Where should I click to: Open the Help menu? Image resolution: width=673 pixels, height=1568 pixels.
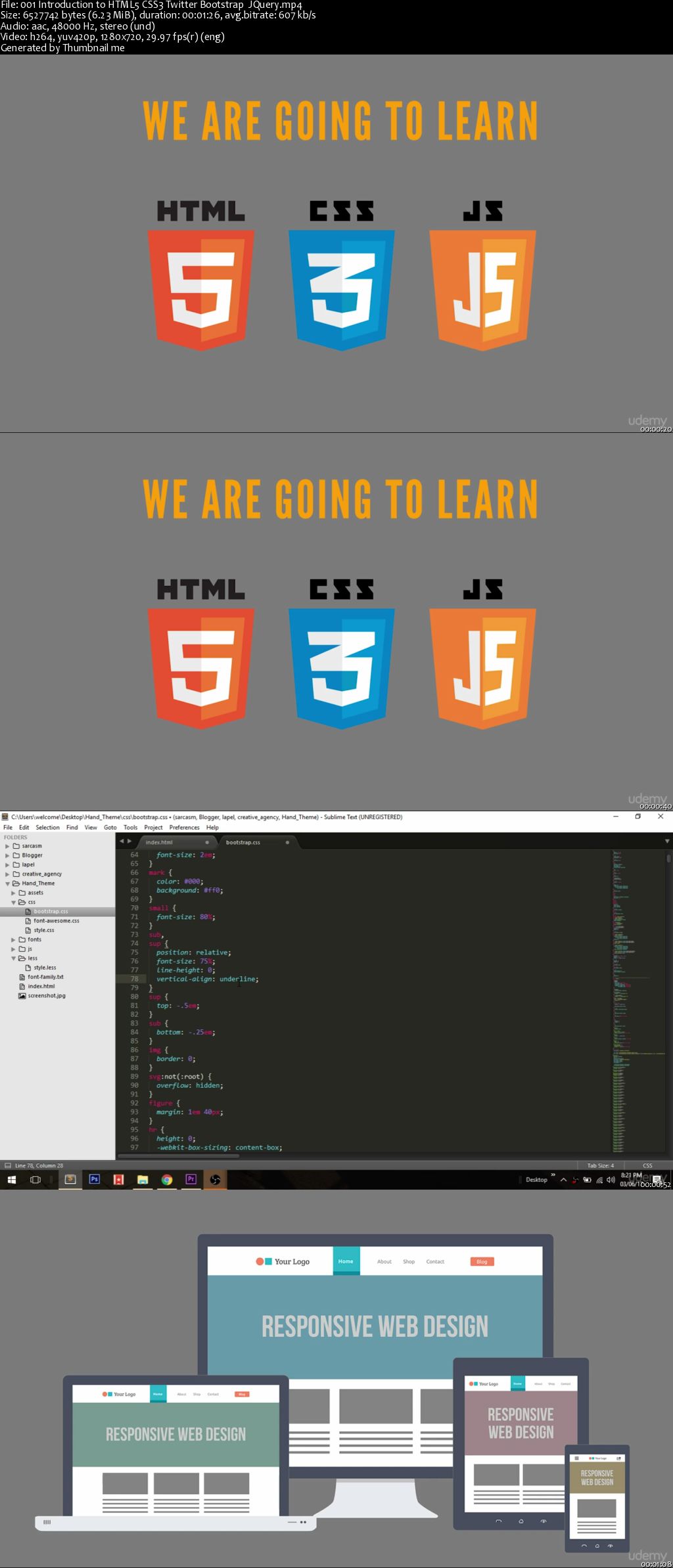[212, 827]
